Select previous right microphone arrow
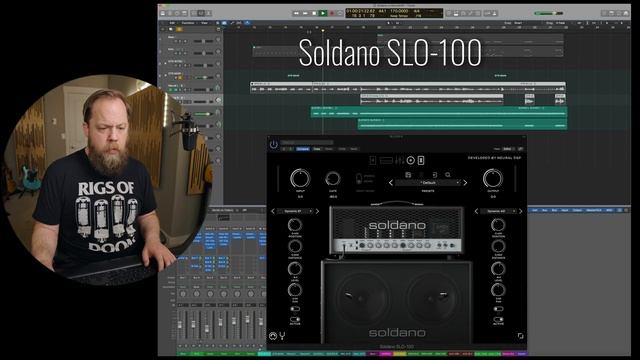640x360 pixels. 476,211
